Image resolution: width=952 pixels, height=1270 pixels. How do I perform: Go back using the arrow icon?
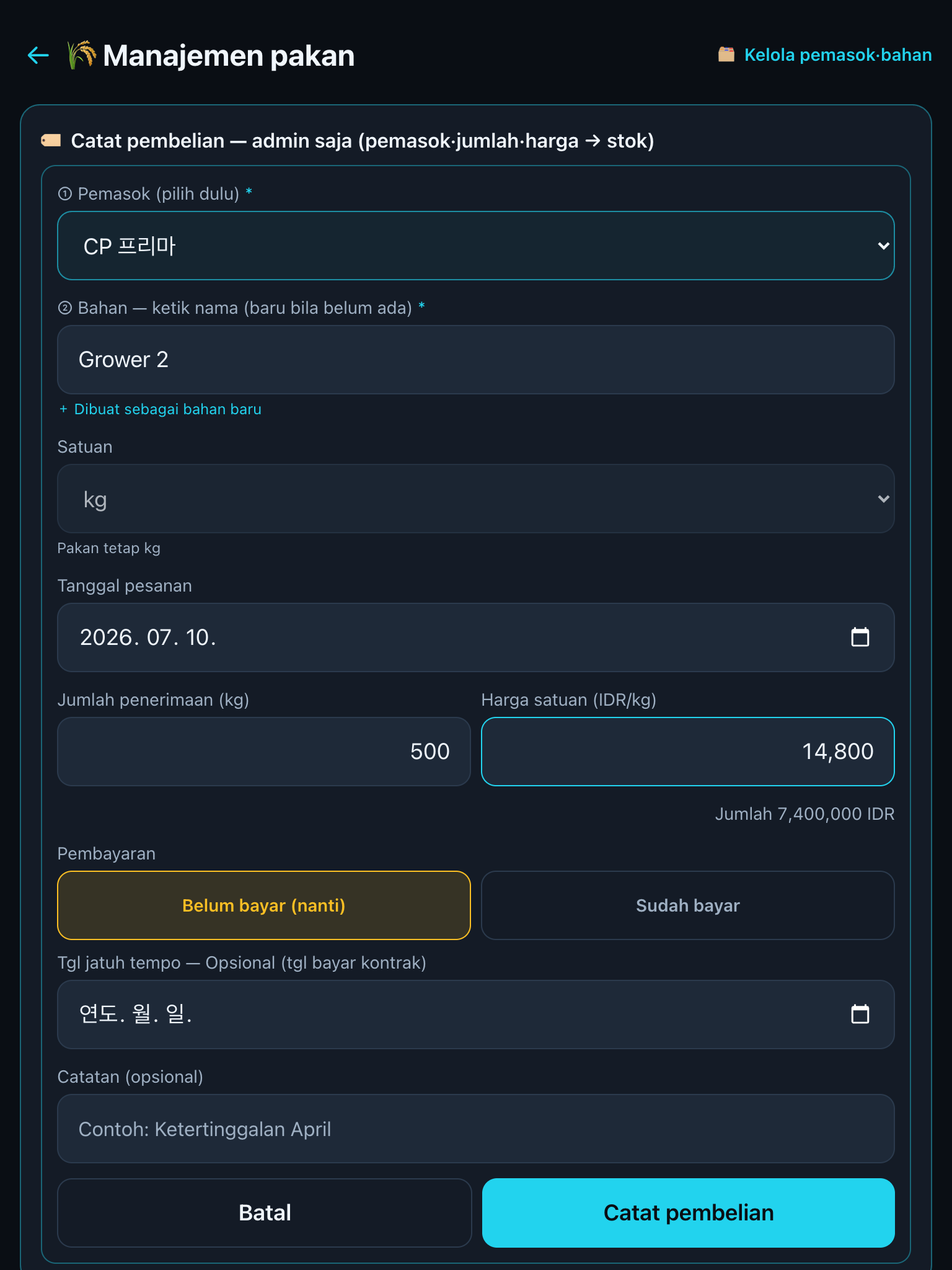coord(38,56)
